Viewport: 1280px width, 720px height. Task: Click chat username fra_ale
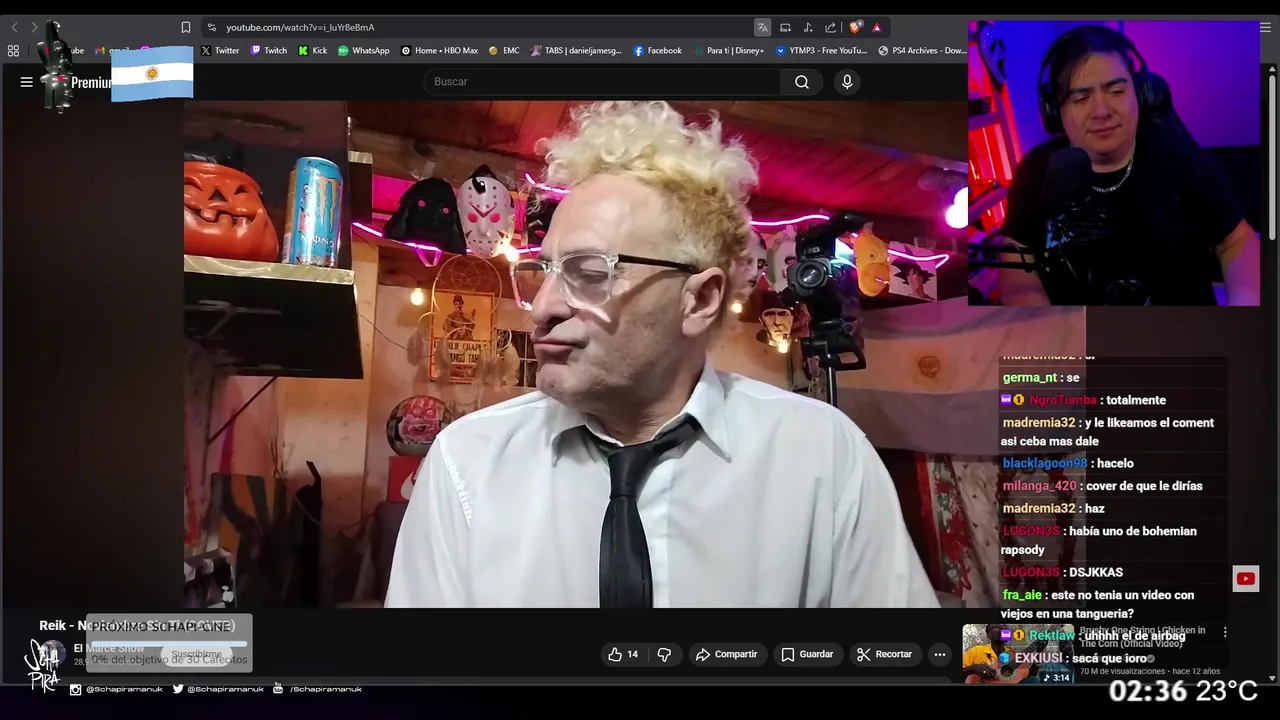[1022, 595]
